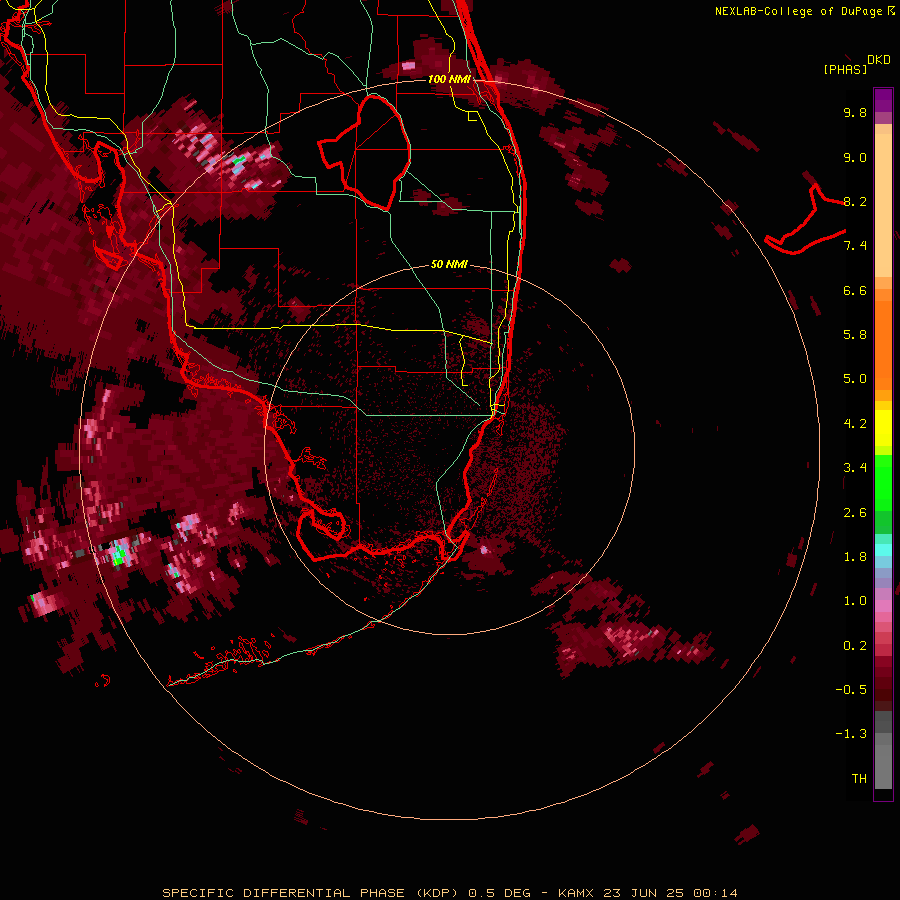
Task: Click the thick red Lake Okeechobee outline
Action: (364, 152)
